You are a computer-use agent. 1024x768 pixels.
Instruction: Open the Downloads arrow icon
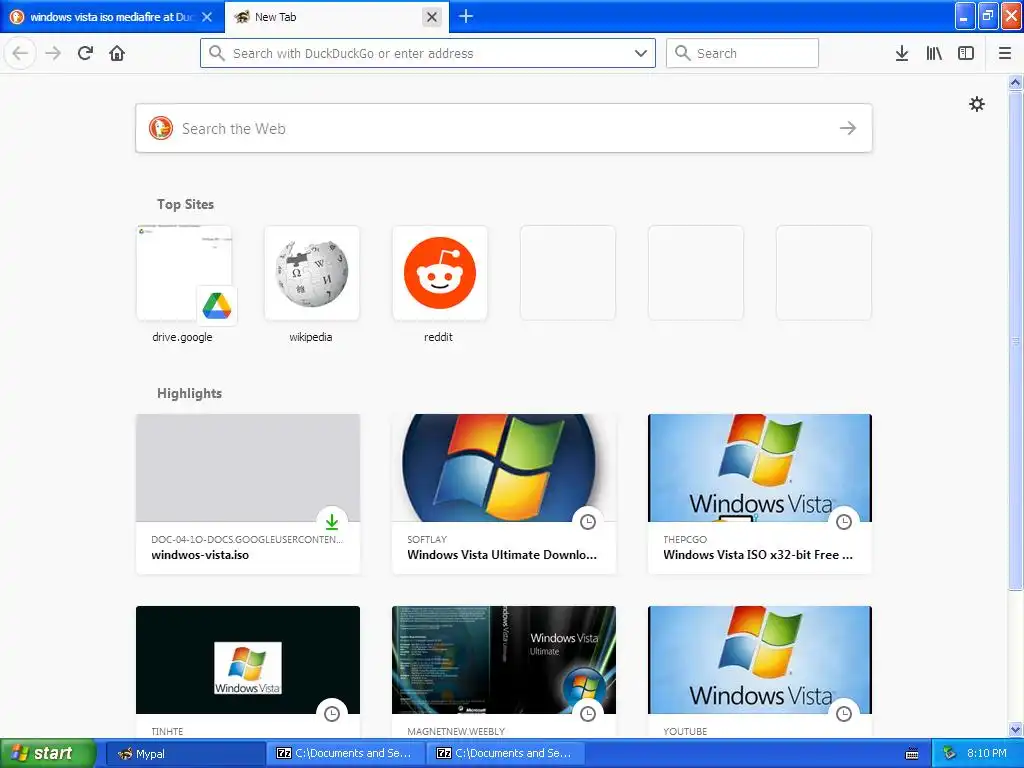click(902, 53)
